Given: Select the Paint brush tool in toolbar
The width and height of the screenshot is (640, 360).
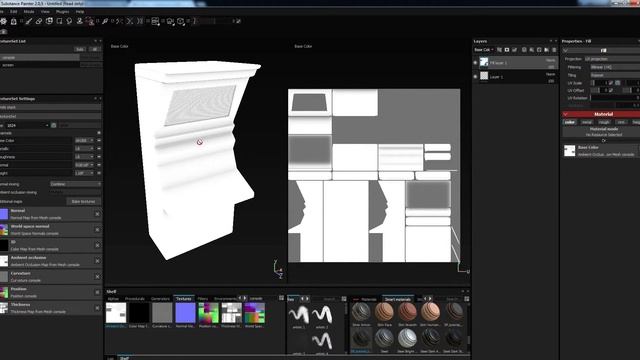Looking at the screenshot, I should point(29,21).
